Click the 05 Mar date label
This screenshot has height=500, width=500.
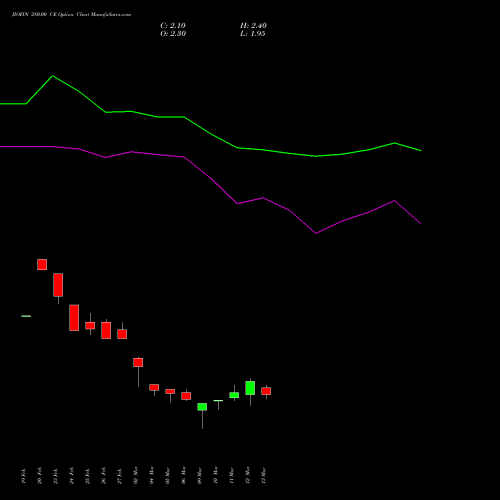(x=167, y=475)
